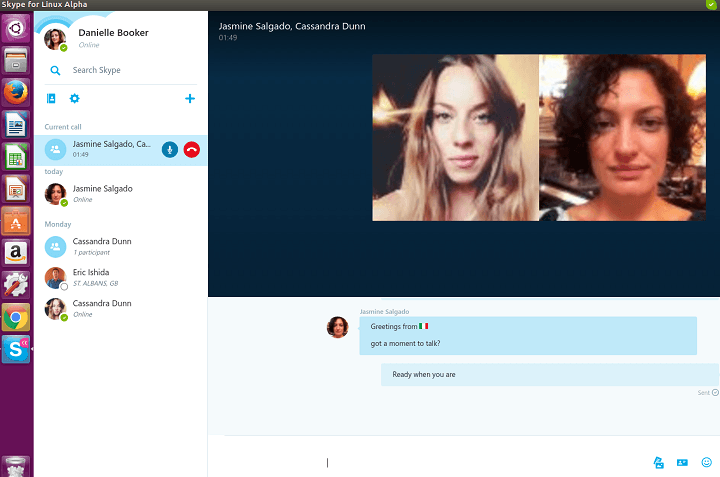Open Danielle Booker's profile picture

pyautogui.click(x=55, y=39)
